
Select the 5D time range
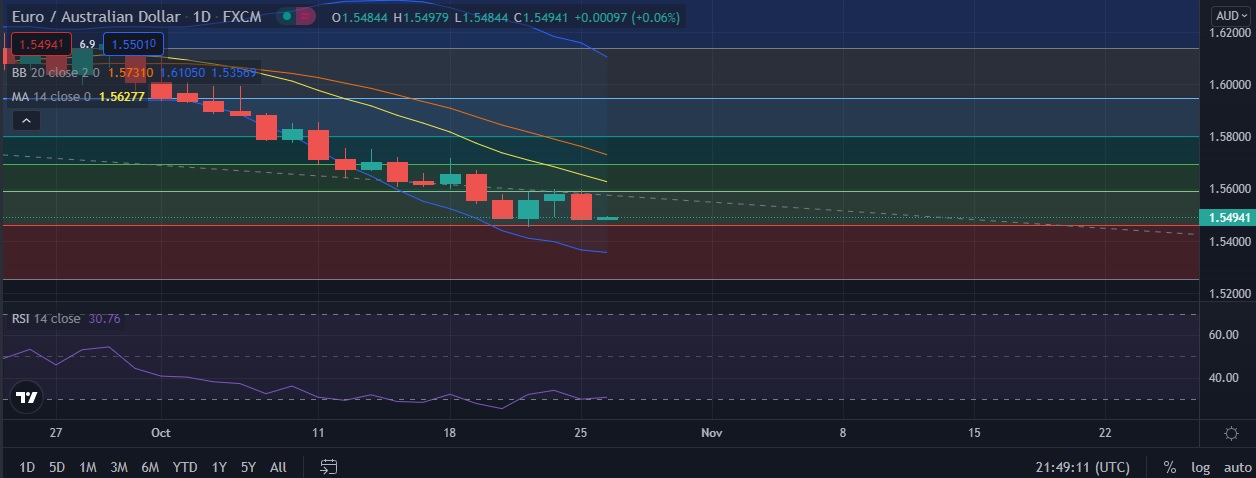(x=57, y=467)
